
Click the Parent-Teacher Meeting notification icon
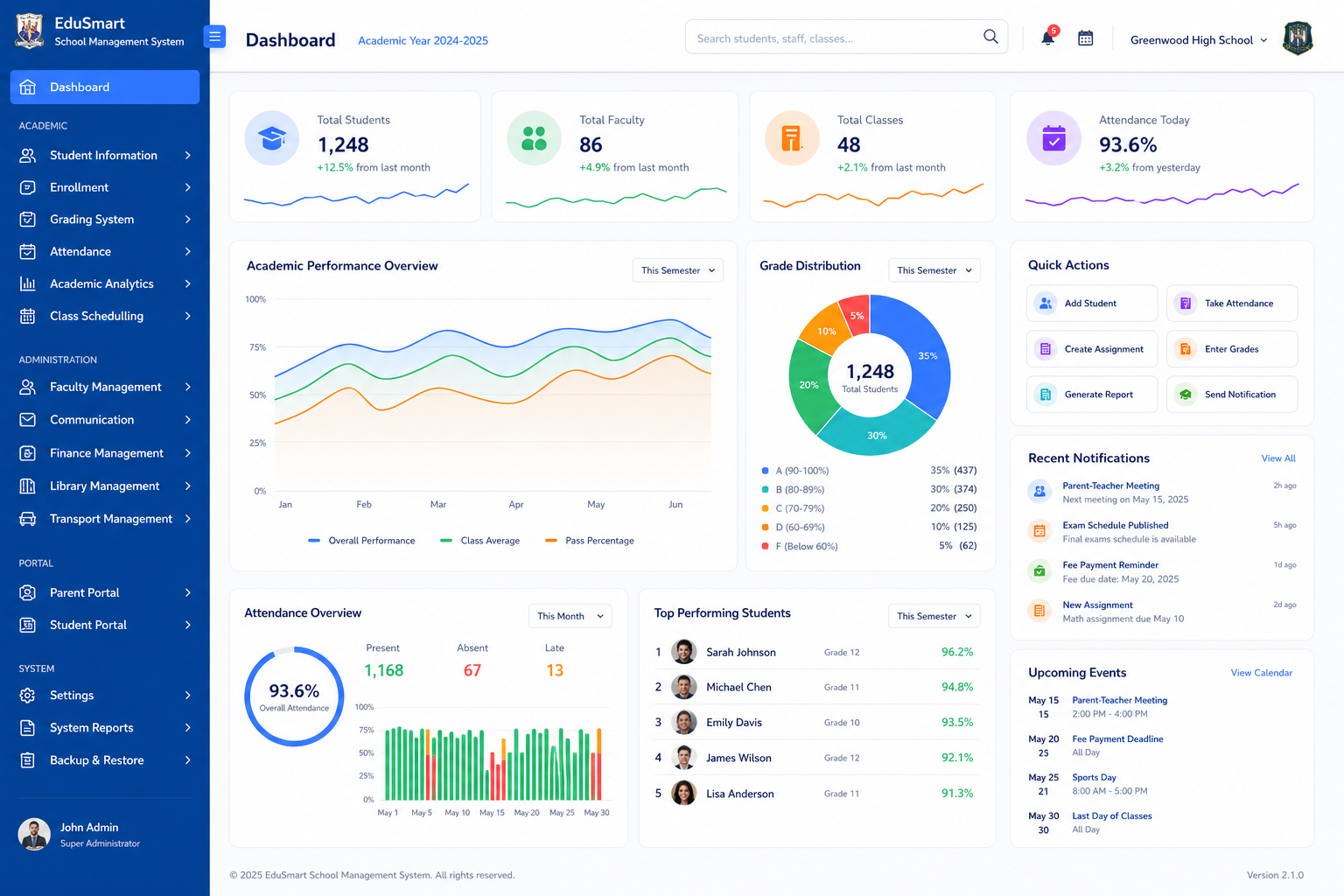1039,491
